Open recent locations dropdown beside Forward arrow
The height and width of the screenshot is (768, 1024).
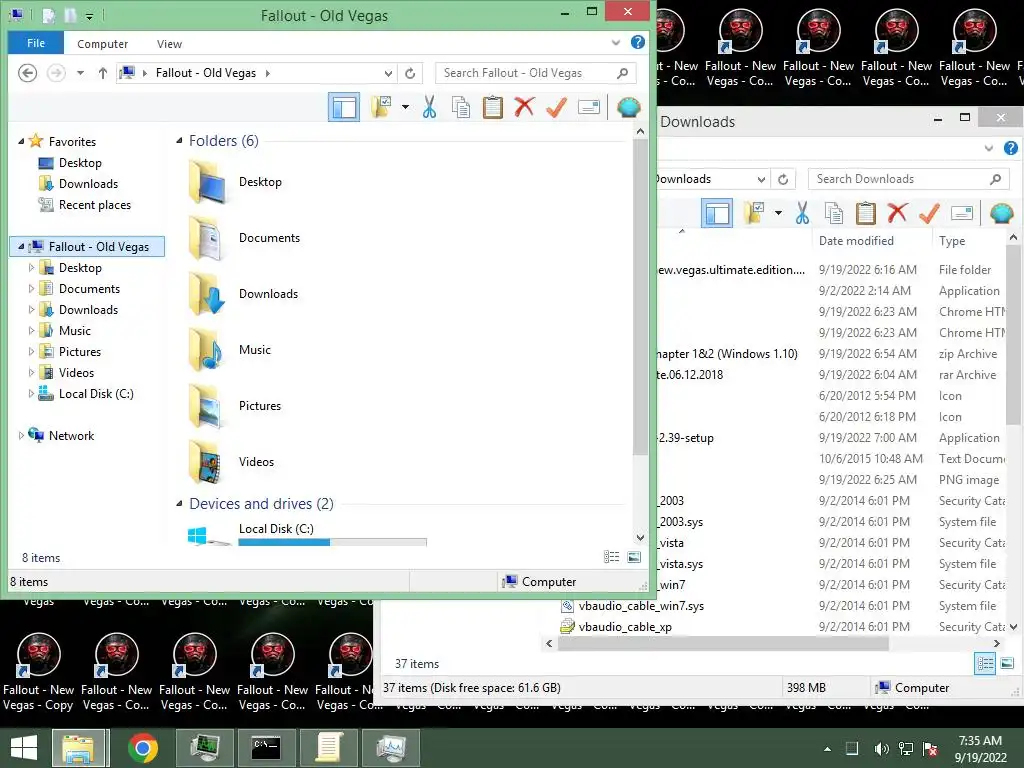[x=80, y=73]
